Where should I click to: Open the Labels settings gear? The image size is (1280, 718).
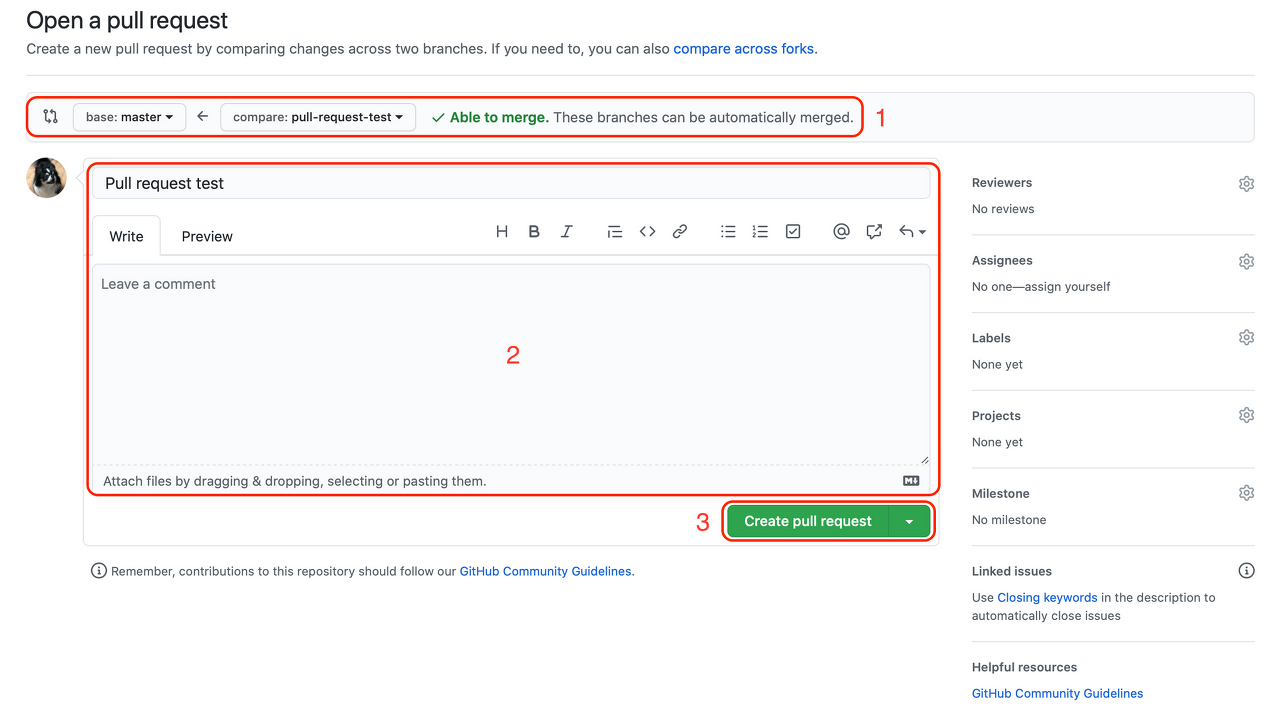[x=1246, y=337]
